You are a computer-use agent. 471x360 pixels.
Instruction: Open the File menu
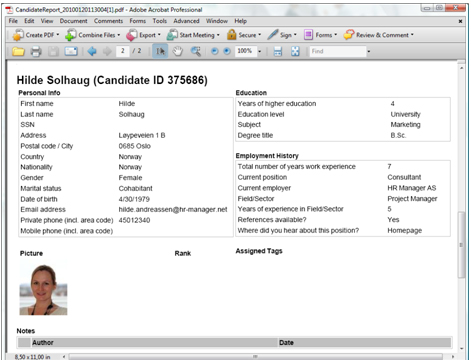coord(13,21)
